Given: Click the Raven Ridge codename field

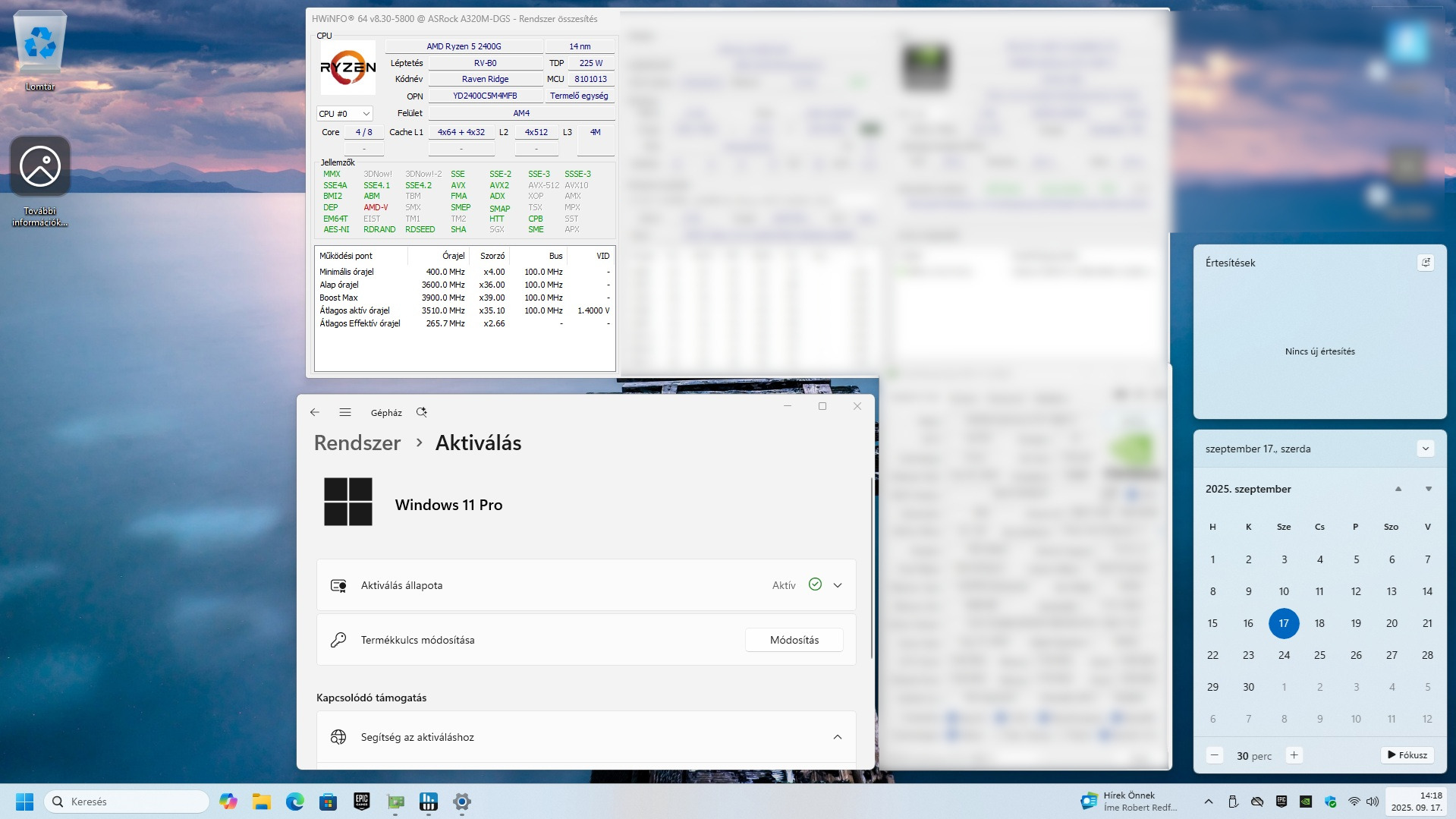Looking at the screenshot, I should [485, 79].
